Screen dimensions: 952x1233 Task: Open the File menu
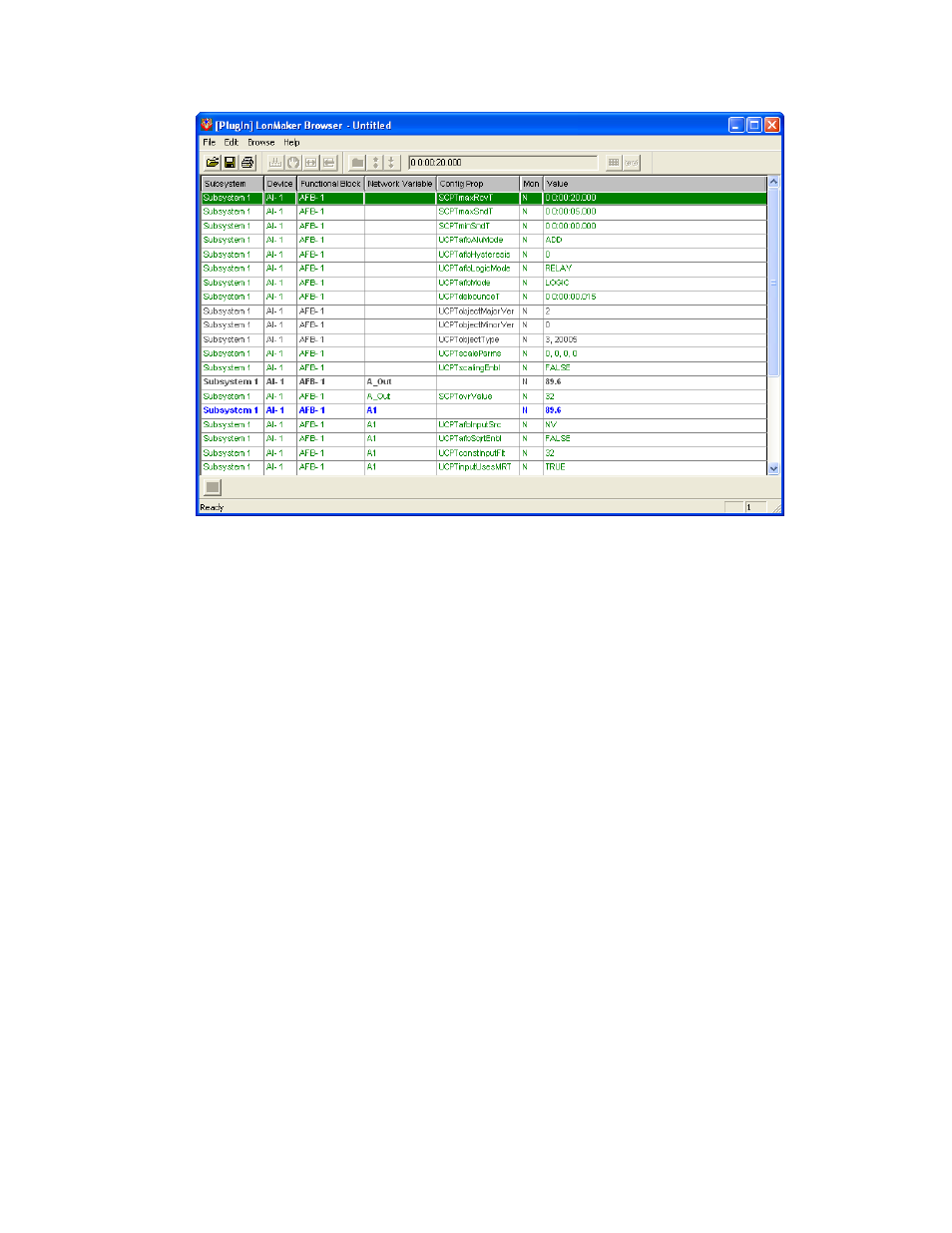(210, 143)
